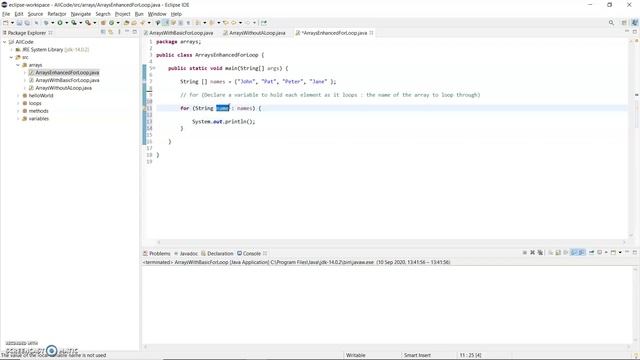640x360 pixels.
Task: Click the Terminate square icon in Console
Action: [x=525, y=253]
